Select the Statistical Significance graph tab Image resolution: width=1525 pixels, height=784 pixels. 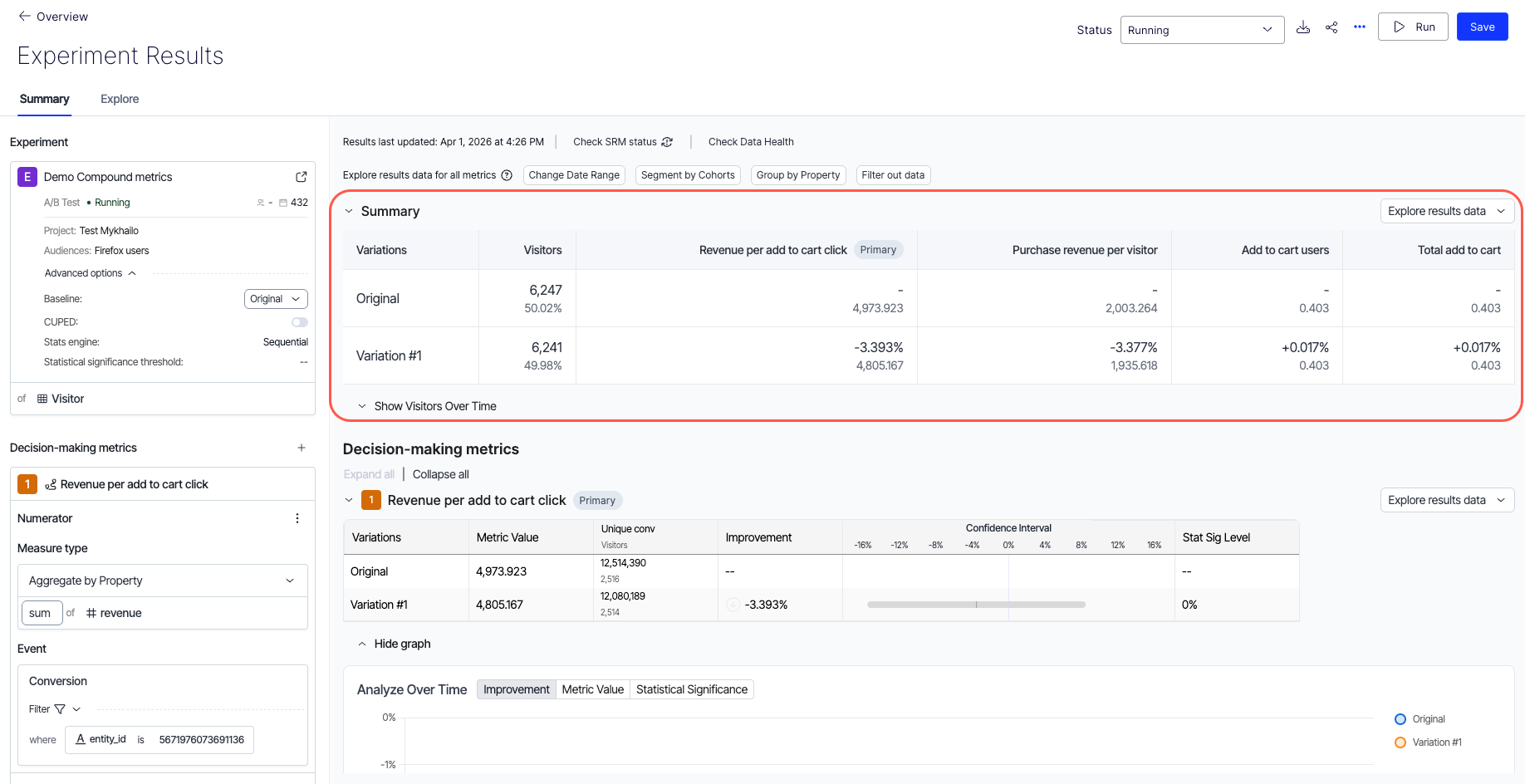tap(691, 689)
